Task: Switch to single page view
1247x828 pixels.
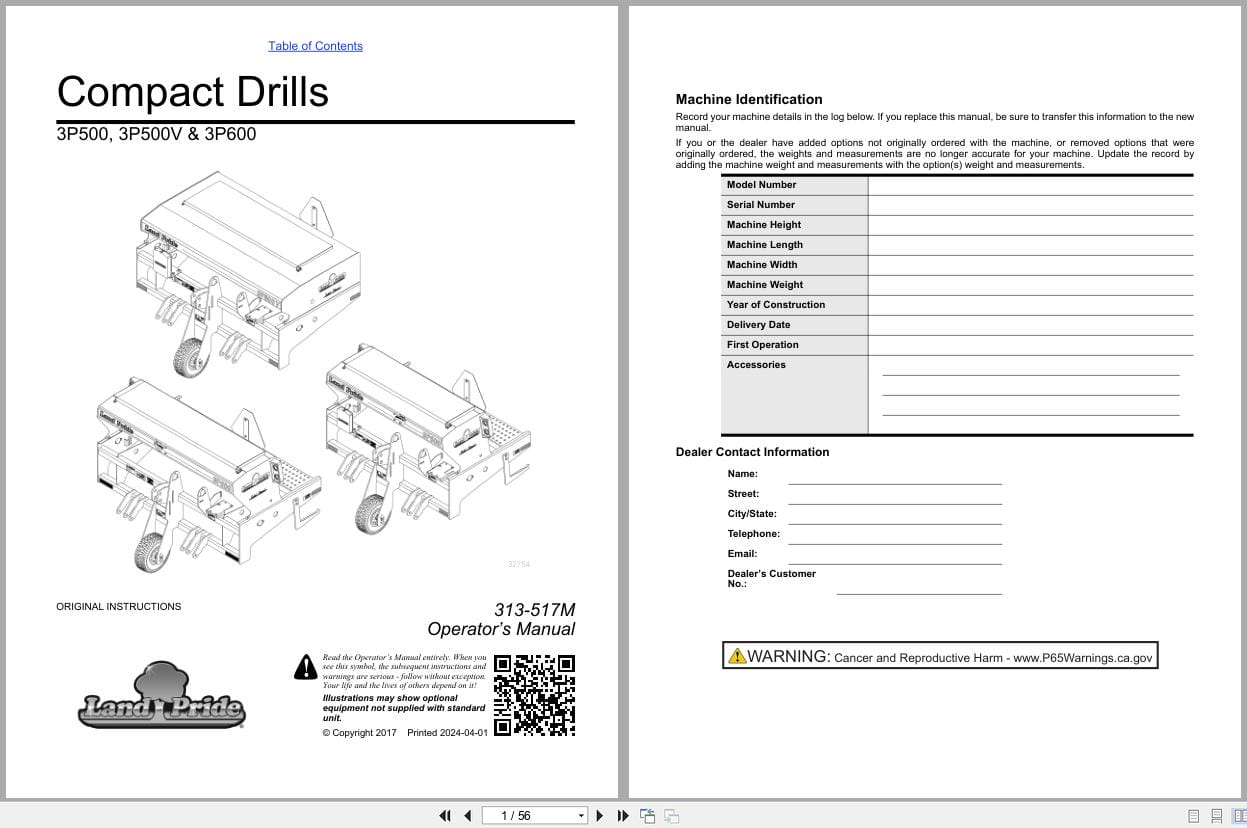Action: [x=1193, y=816]
